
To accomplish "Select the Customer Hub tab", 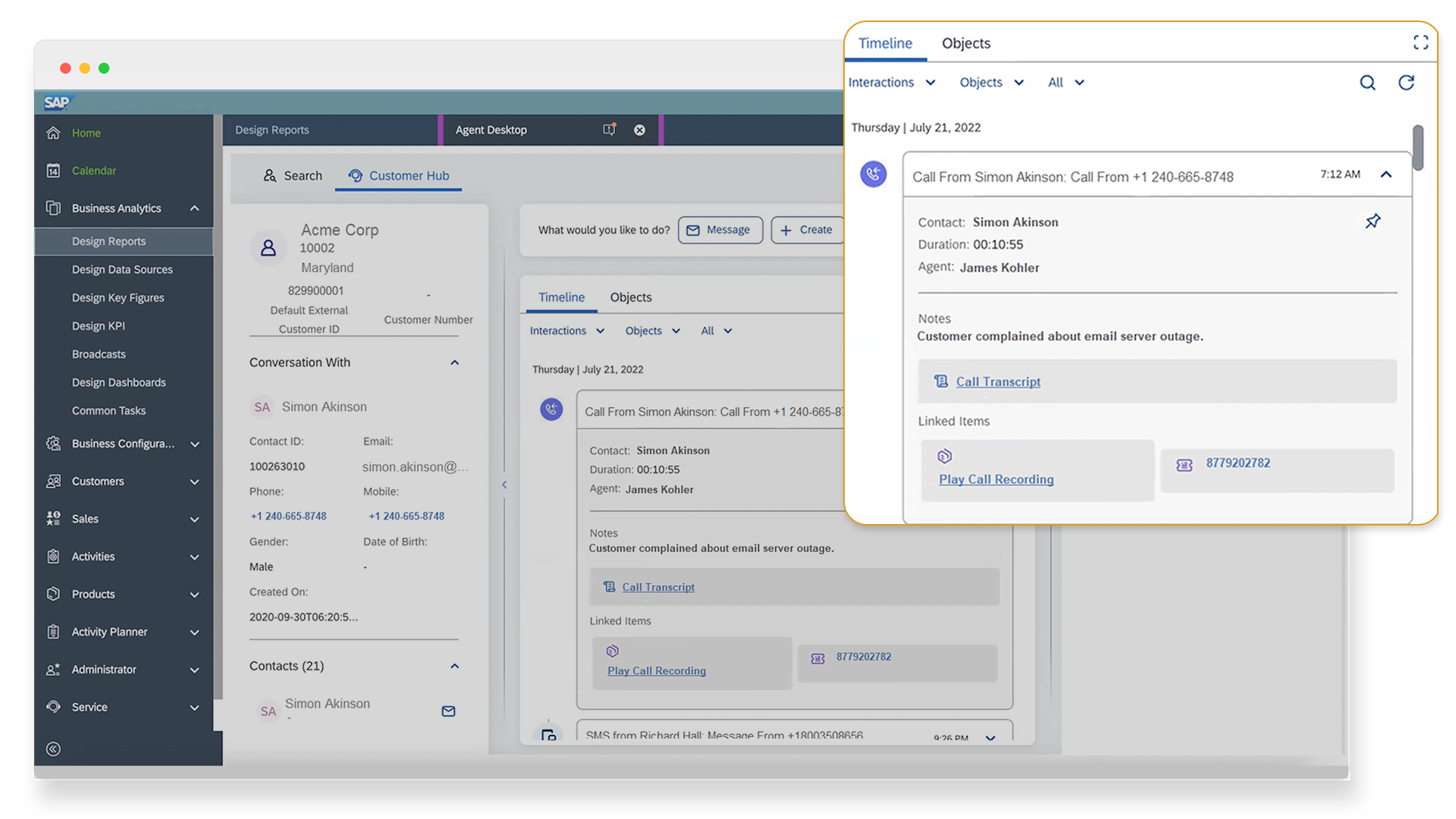I will point(399,176).
